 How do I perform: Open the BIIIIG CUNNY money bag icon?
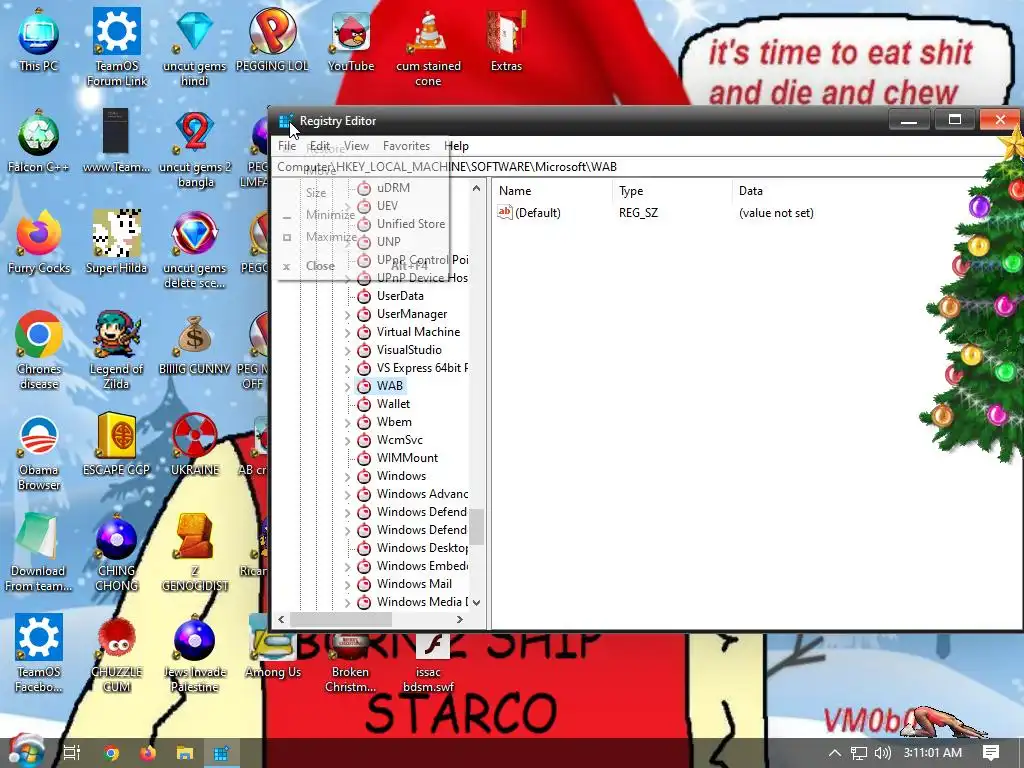tap(195, 344)
